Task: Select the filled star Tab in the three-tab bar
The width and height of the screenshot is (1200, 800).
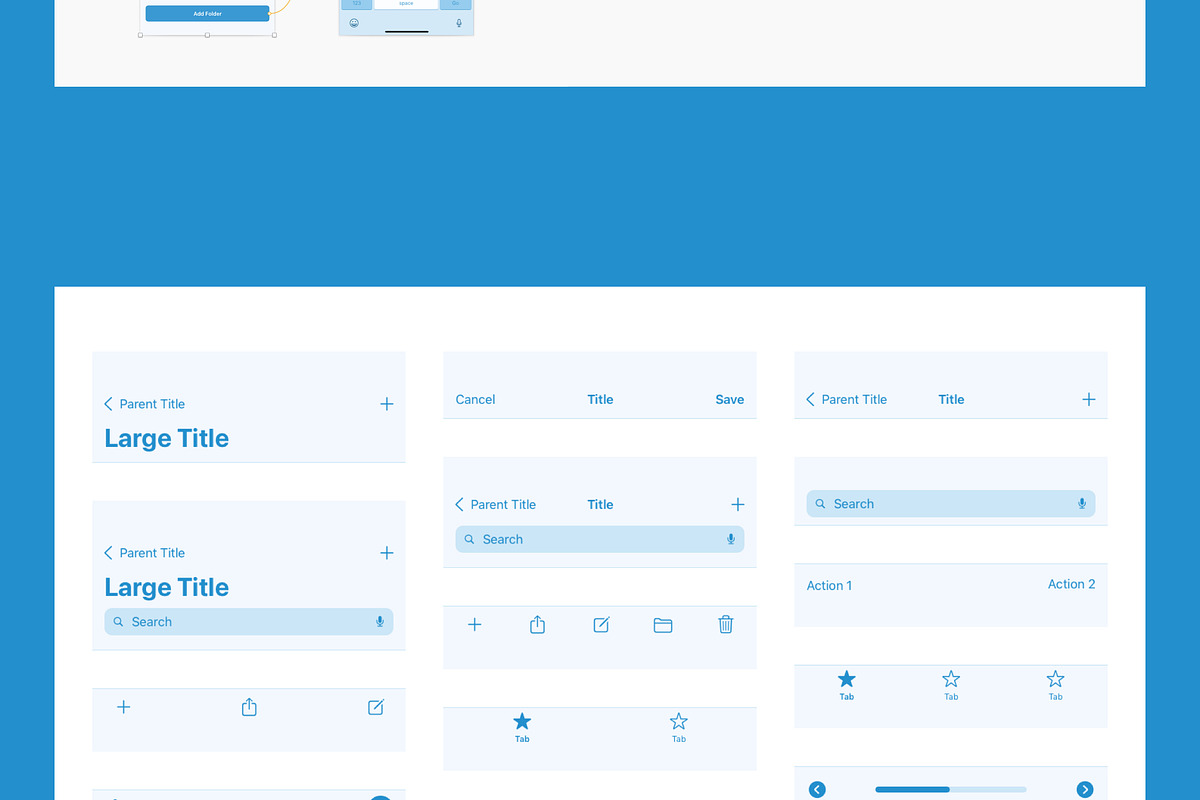Action: pyautogui.click(x=847, y=685)
